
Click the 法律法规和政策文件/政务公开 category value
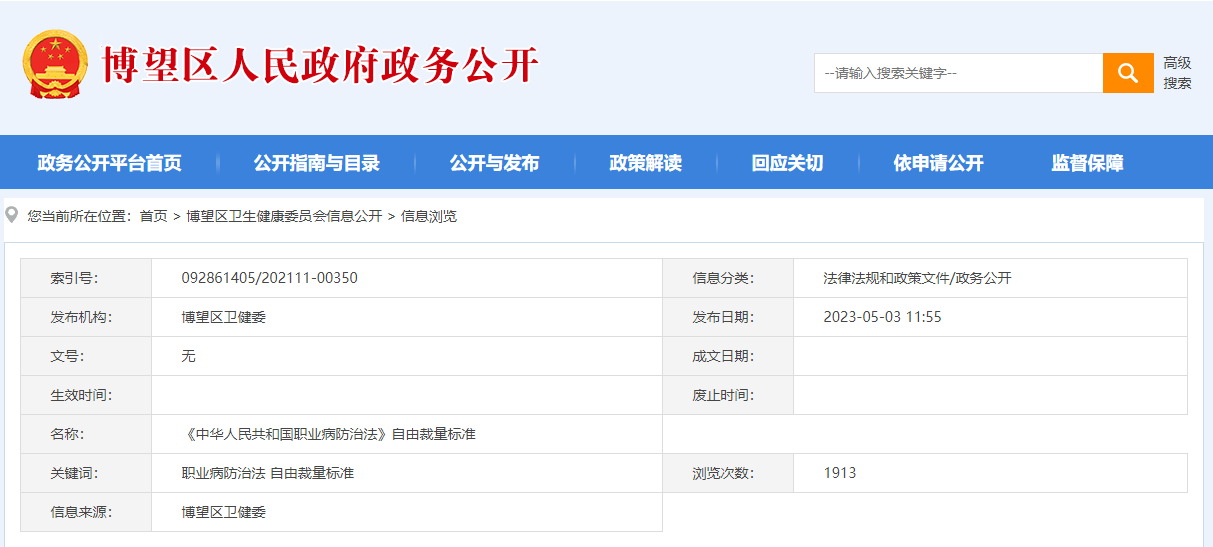917,278
